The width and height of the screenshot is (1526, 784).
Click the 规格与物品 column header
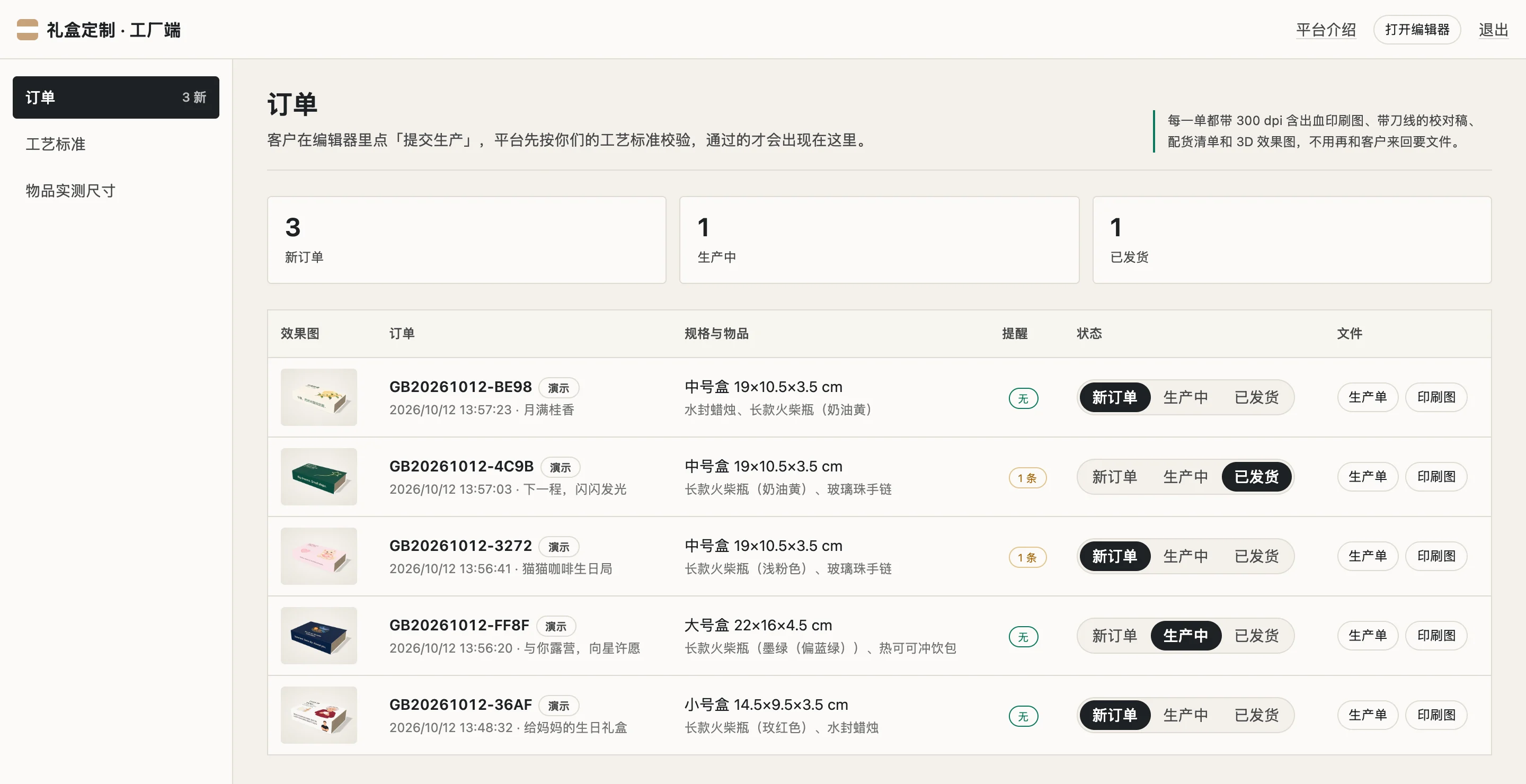tap(716, 333)
